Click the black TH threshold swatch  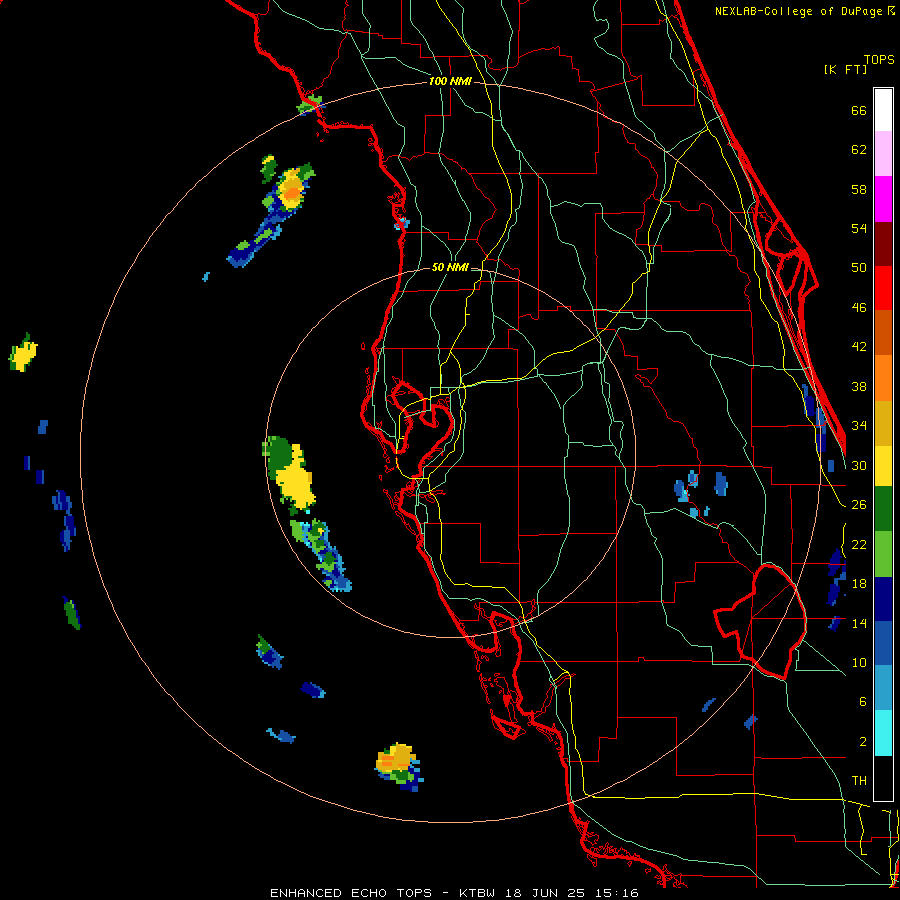(883, 778)
